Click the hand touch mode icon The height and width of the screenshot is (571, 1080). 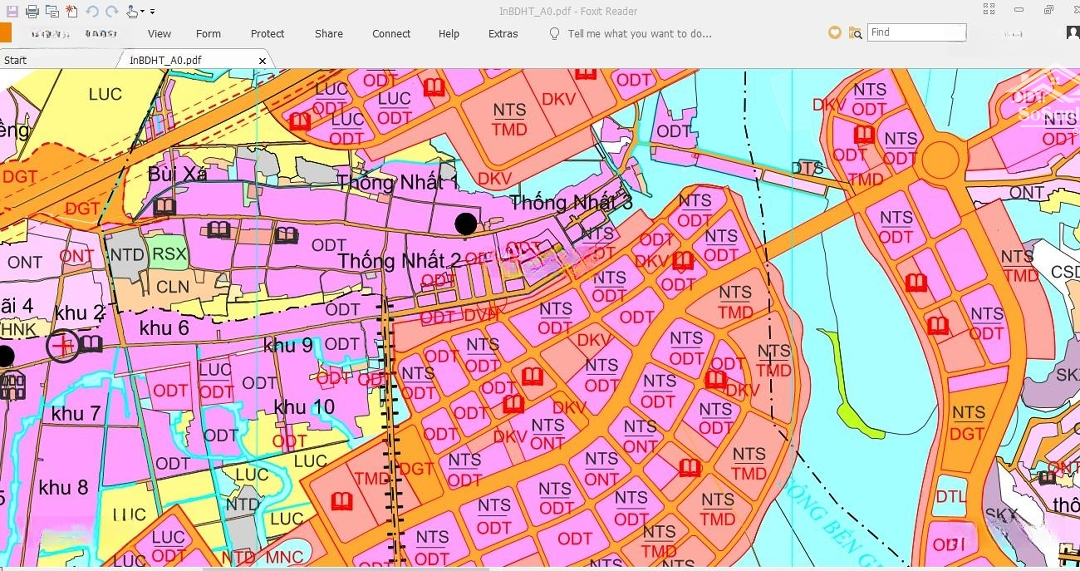pyautogui.click(x=133, y=11)
